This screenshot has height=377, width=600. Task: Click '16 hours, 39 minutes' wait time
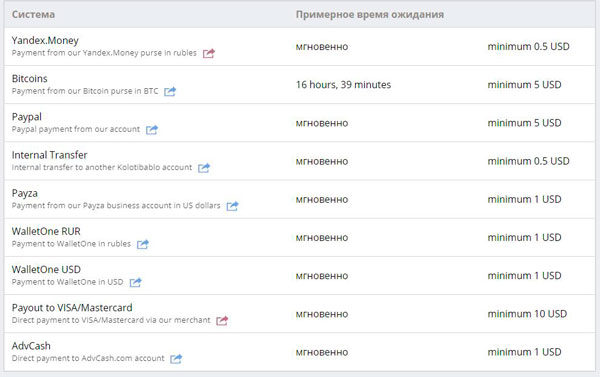[x=343, y=85]
